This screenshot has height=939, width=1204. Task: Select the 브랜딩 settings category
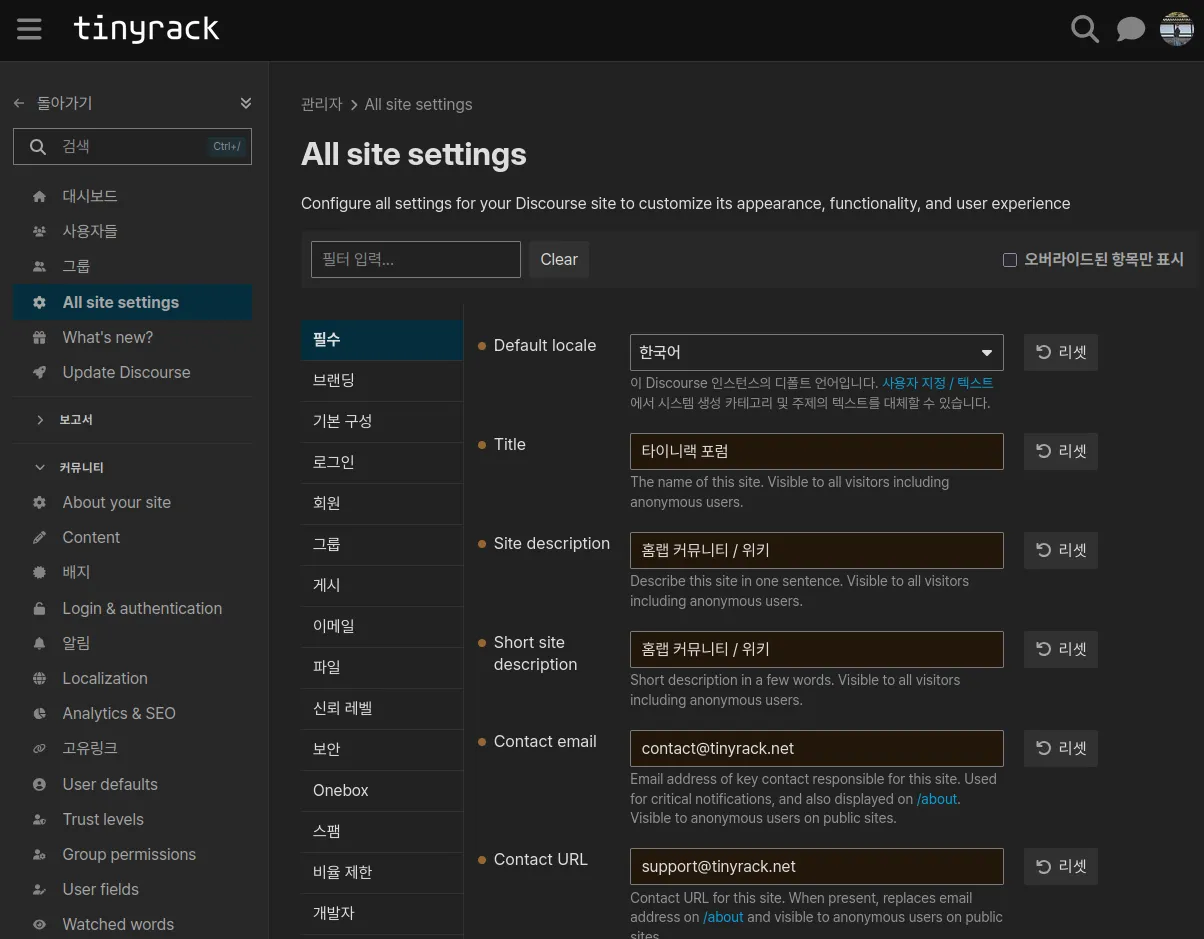point(382,380)
